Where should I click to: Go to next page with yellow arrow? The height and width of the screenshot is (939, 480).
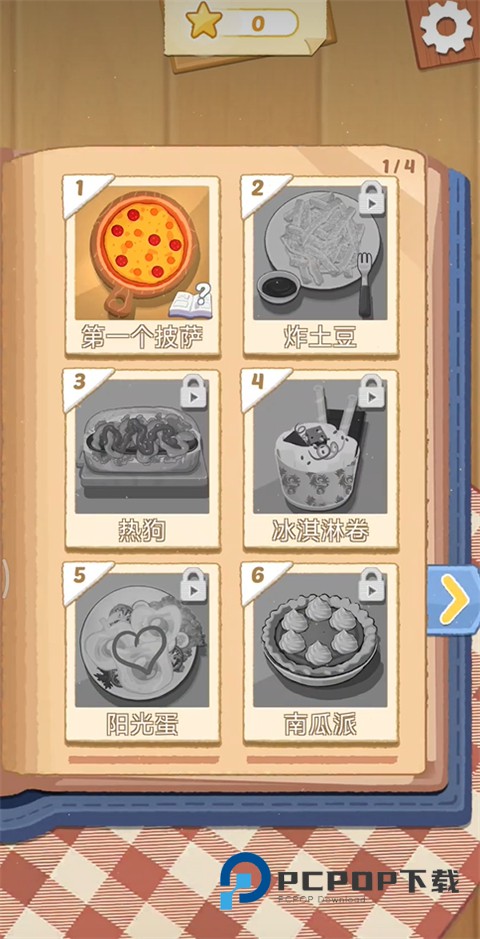[454, 599]
